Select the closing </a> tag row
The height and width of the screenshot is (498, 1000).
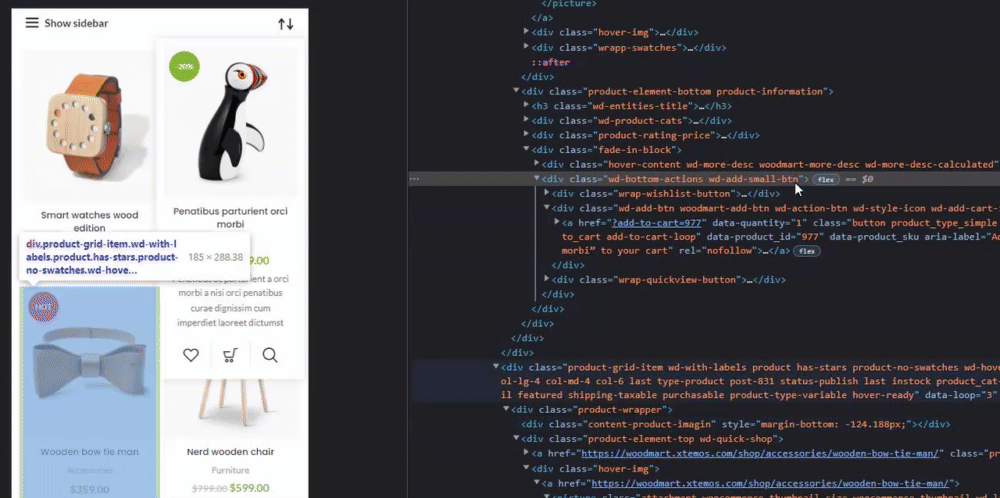point(543,17)
